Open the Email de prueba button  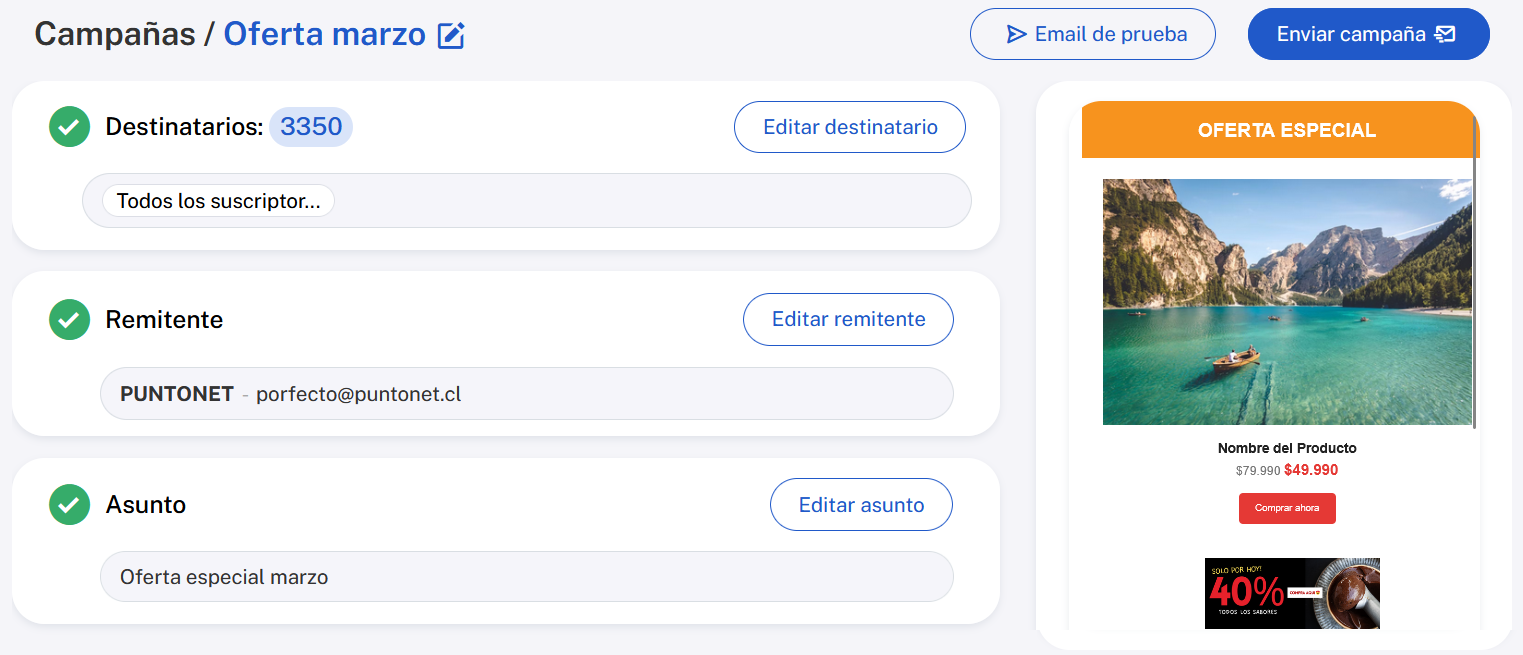point(1092,35)
